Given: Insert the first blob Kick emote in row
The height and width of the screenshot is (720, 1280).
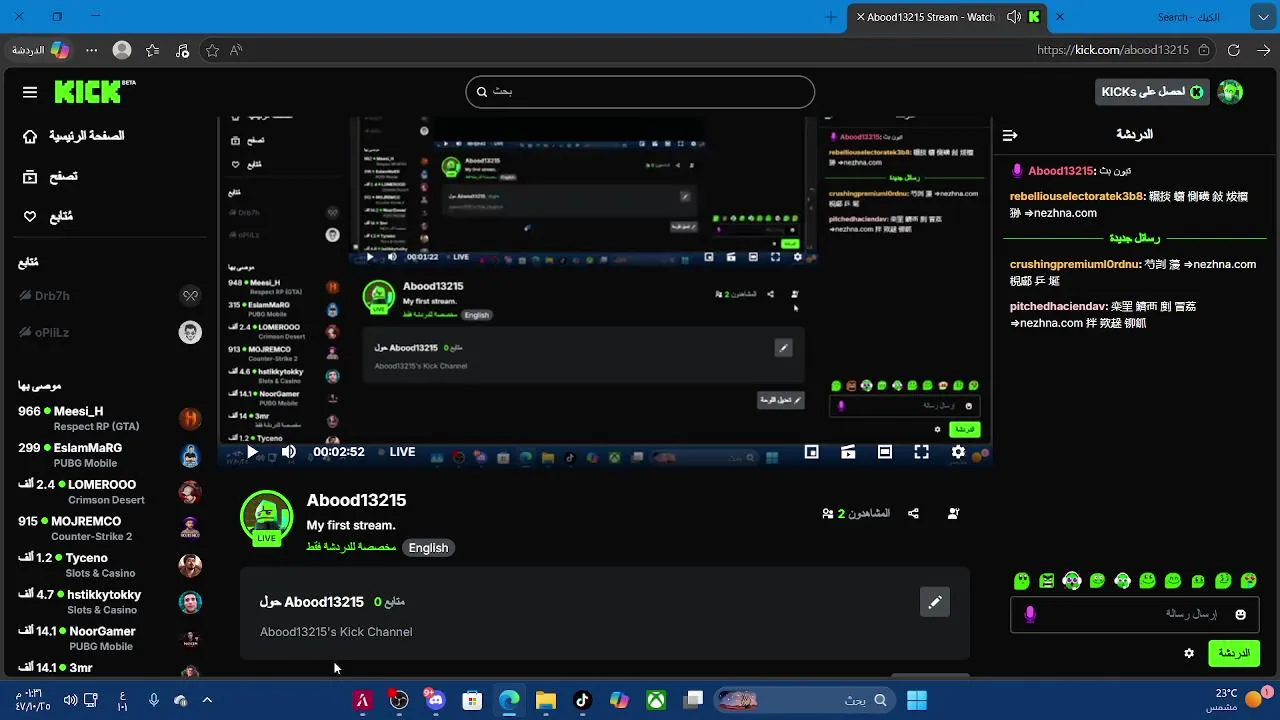Looking at the screenshot, I should coord(1021,580).
